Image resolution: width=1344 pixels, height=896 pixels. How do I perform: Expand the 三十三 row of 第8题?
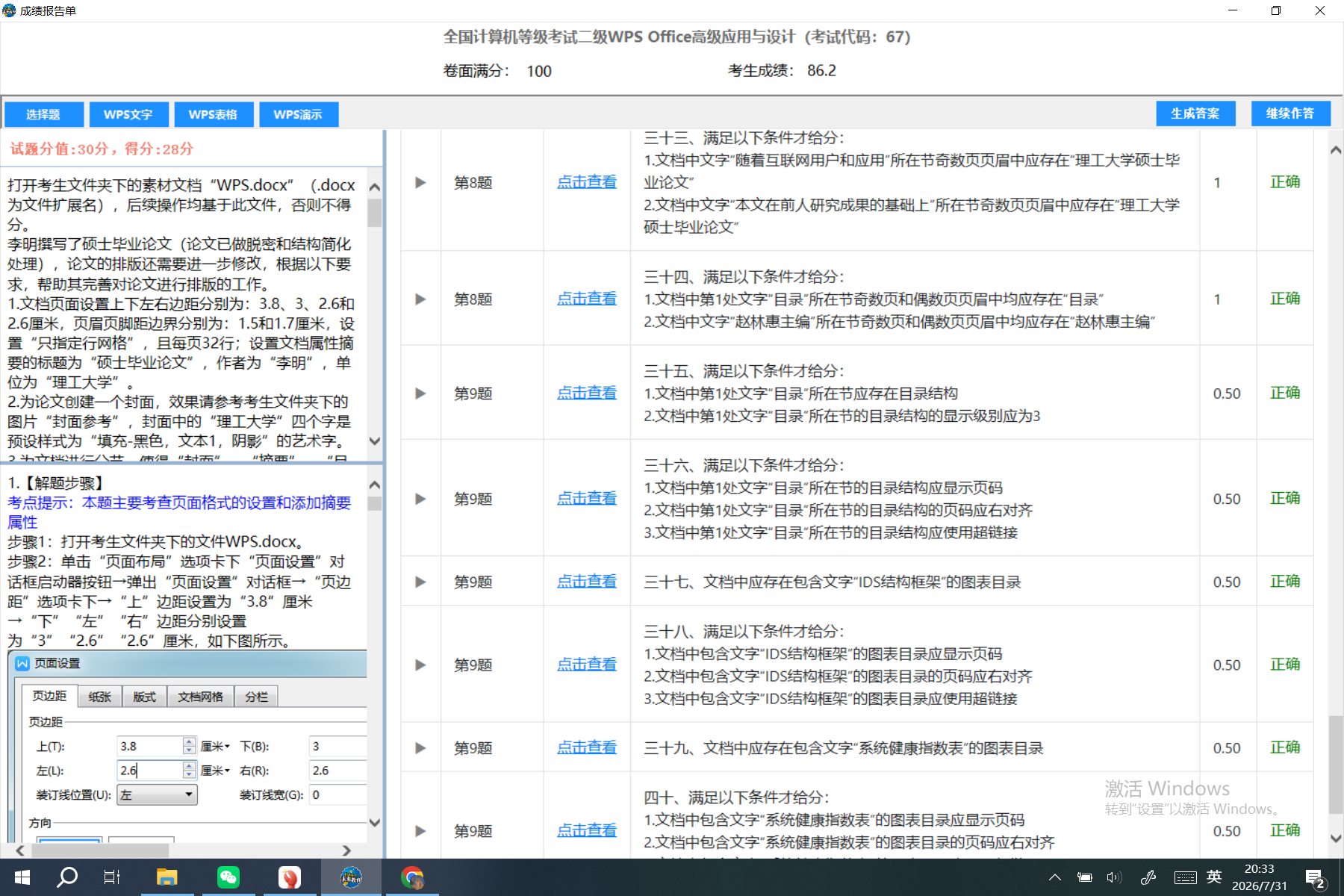[x=420, y=182]
